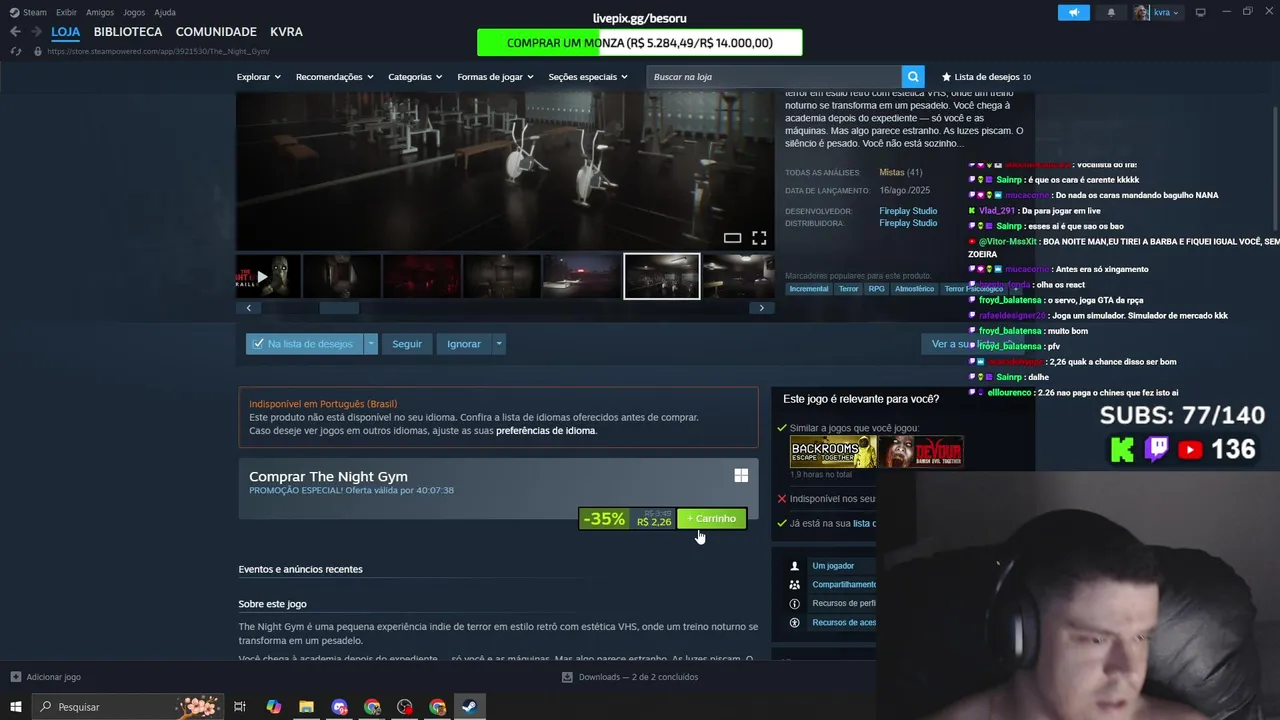
Task: Expand the Categorias dropdown
Action: pyautogui.click(x=415, y=77)
